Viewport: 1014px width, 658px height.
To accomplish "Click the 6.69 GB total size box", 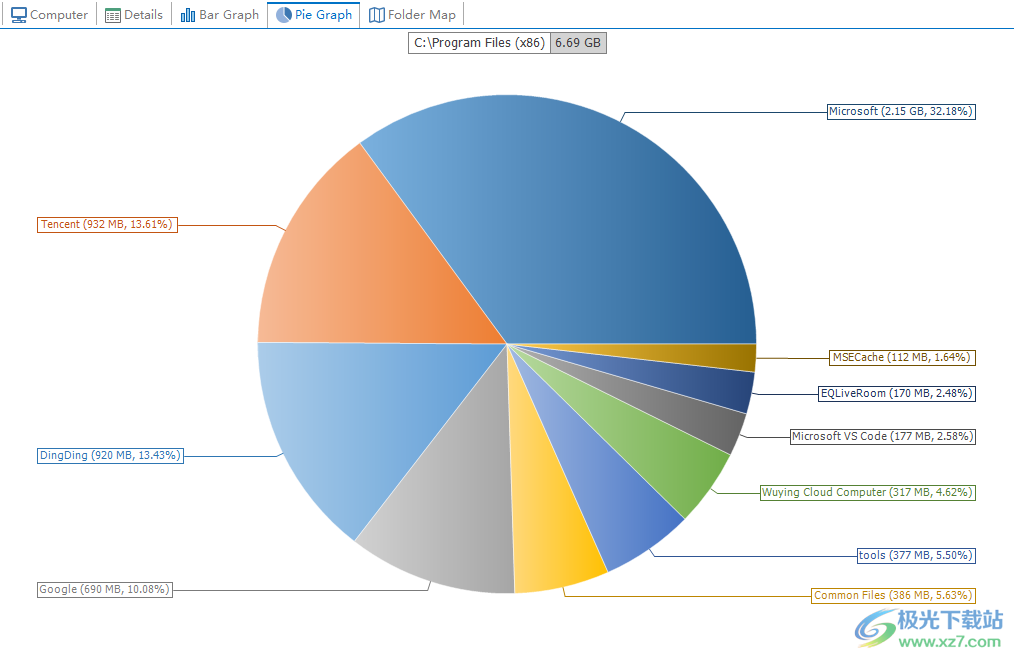I will (578, 43).
